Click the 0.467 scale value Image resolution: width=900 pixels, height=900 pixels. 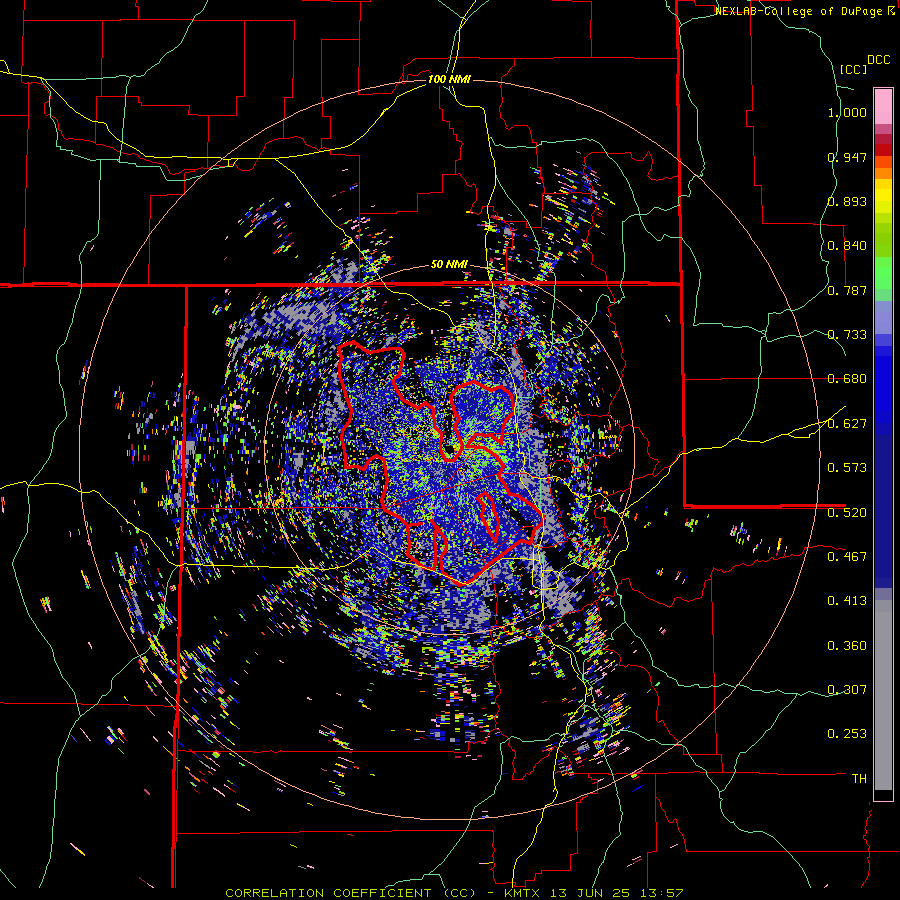[x=847, y=557]
